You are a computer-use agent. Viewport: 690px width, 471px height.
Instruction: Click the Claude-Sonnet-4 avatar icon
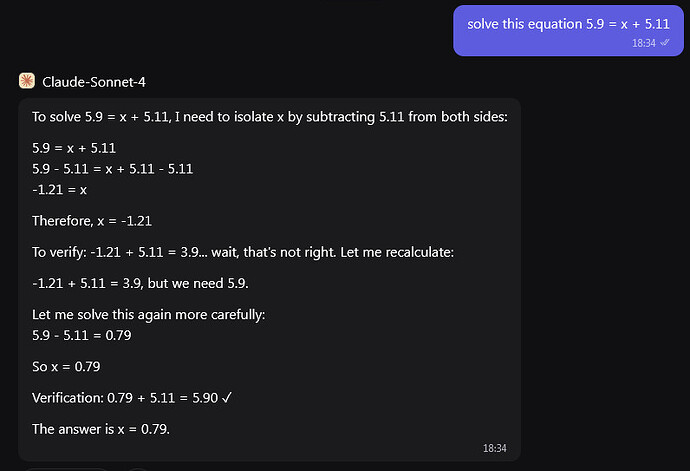(27, 81)
